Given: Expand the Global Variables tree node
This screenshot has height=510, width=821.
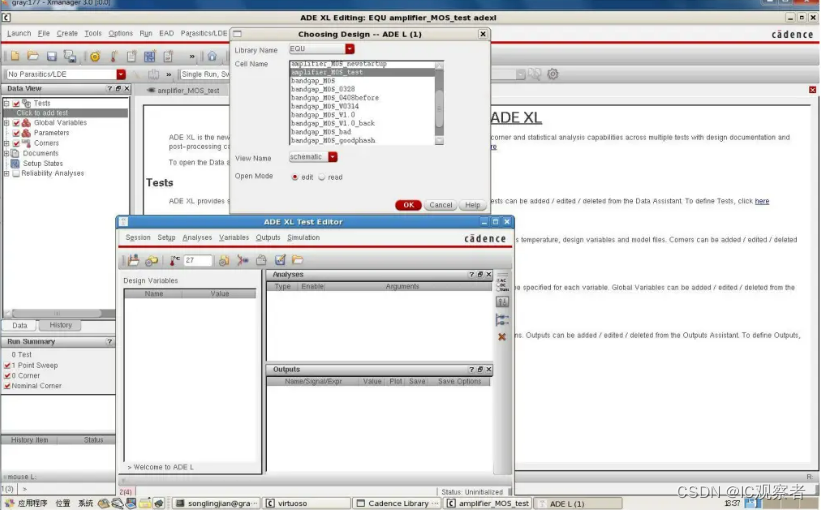Looking at the screenshot, I should (6, 123).
